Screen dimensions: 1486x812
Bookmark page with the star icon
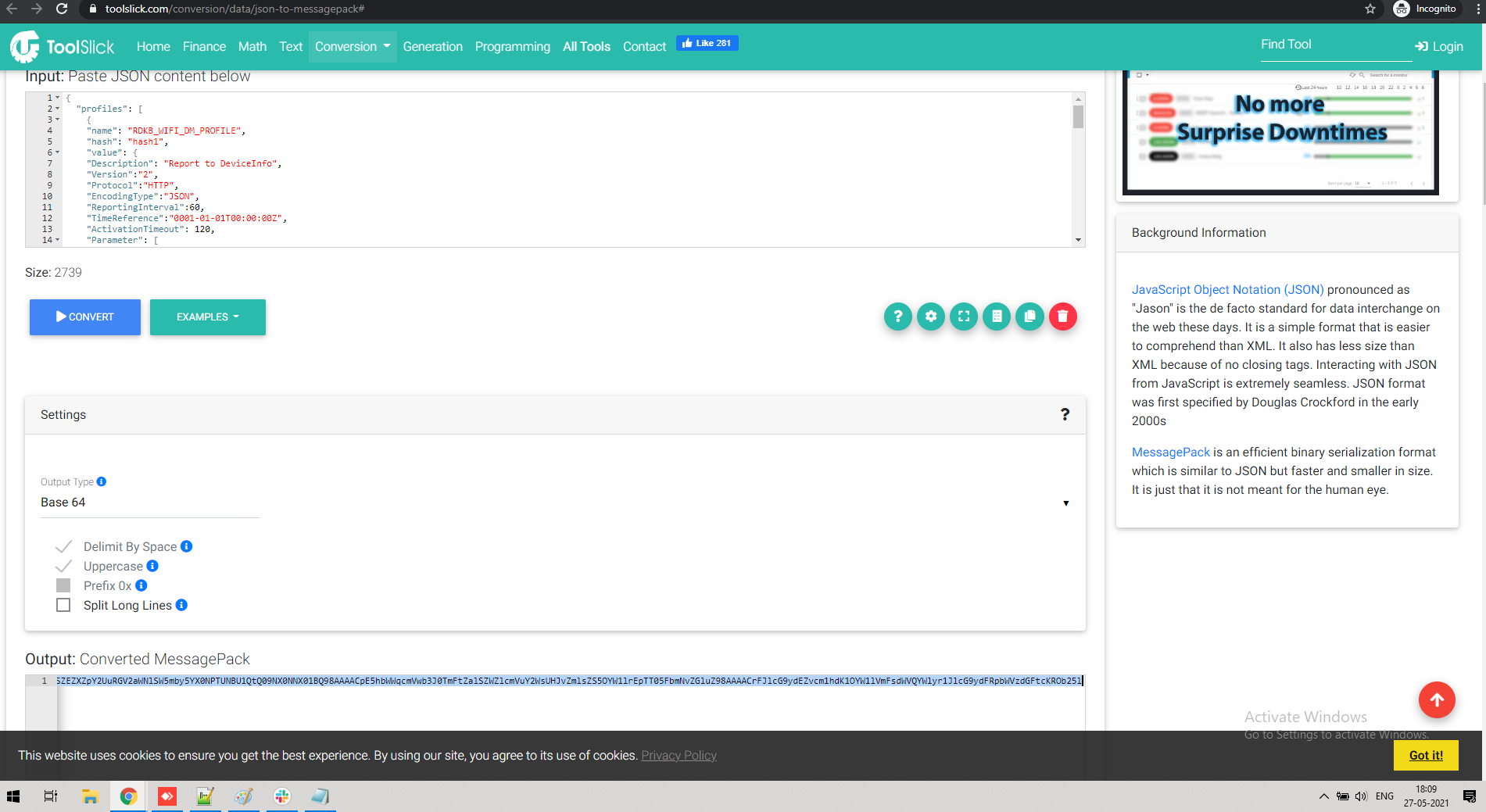(x=1370, y=9)
